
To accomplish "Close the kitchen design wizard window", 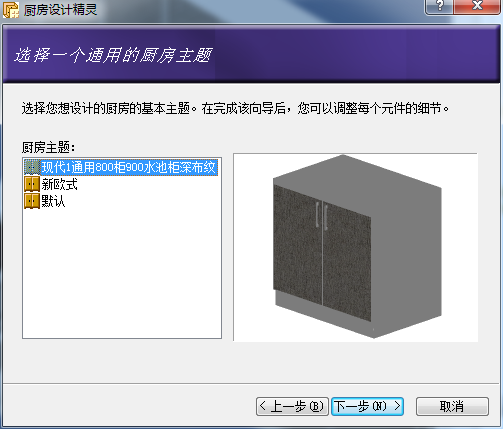I will point(477,6).
